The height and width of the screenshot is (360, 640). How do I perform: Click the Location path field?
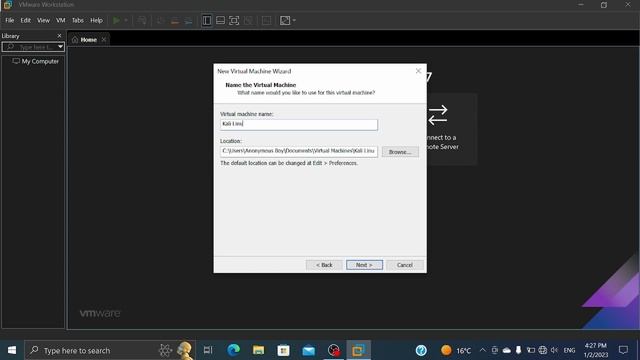(x=299, y=151)
